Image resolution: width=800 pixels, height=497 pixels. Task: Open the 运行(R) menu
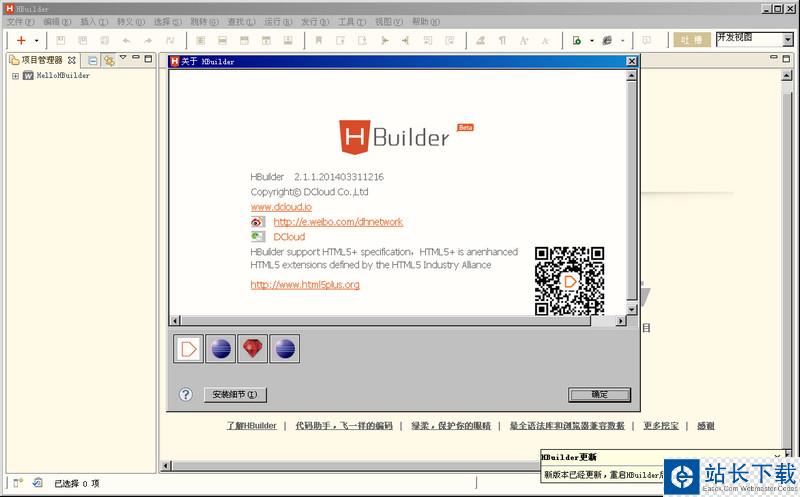pos(278,21)
